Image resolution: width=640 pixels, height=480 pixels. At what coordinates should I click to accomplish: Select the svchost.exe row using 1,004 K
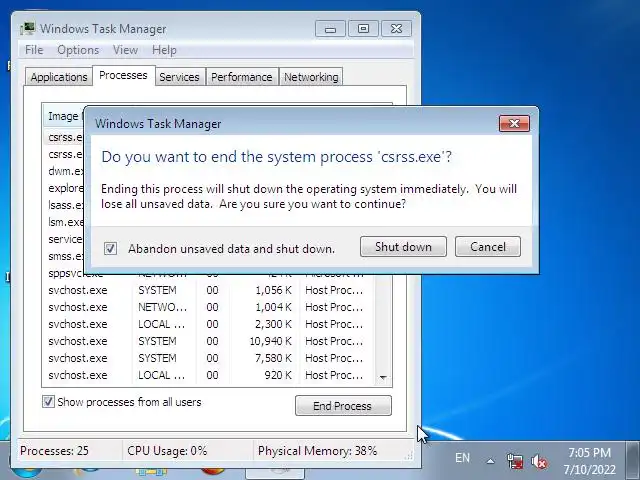(x=208, y=307)
